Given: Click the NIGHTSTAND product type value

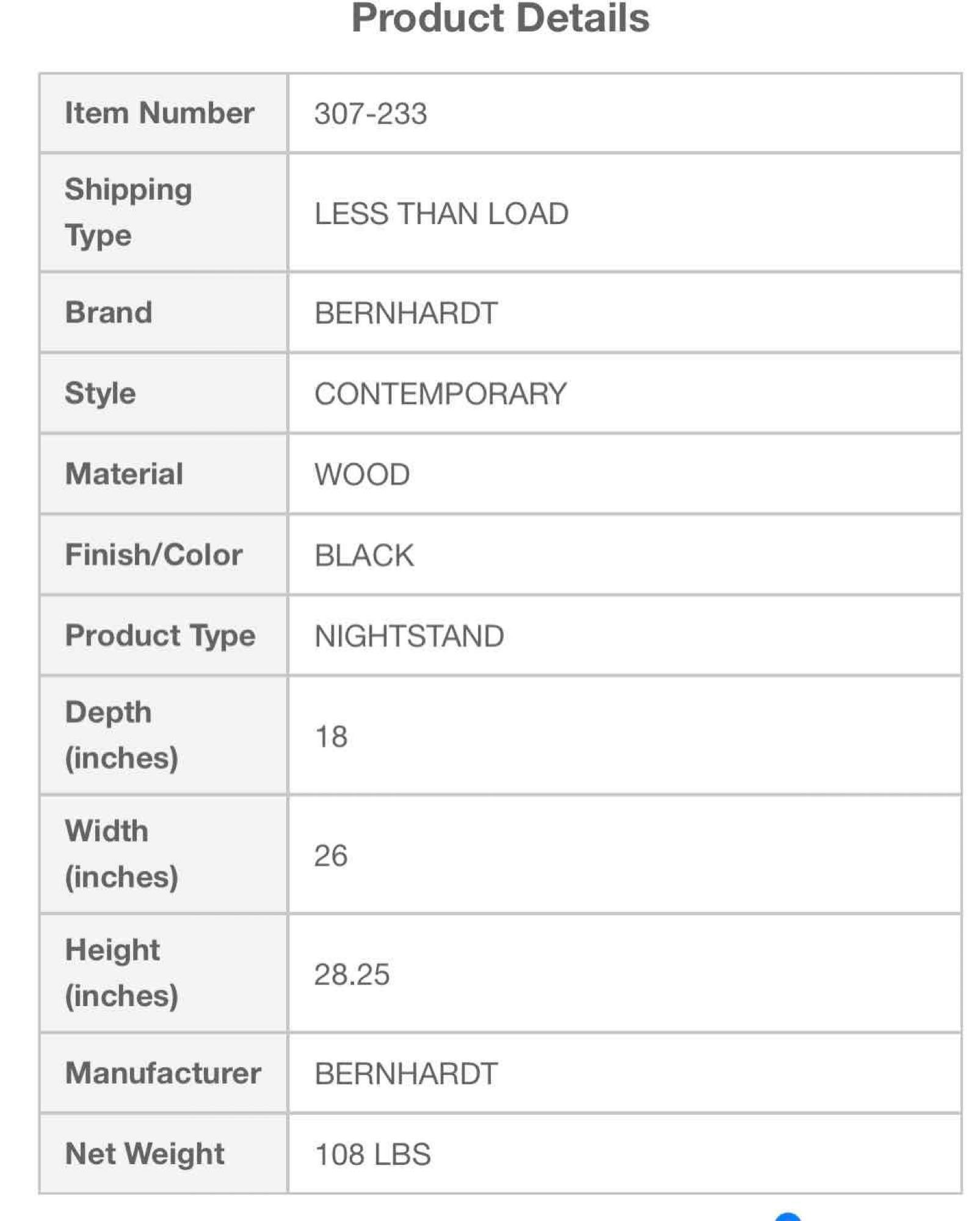Looking at the screenshot, I should pos(409,636).
